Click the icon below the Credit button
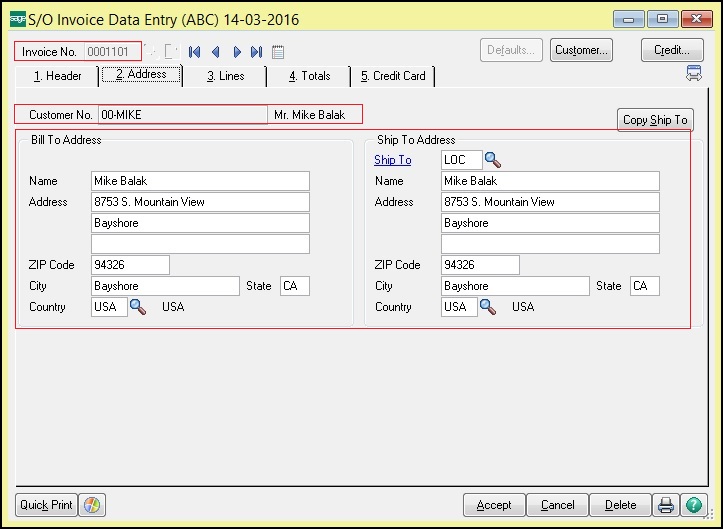The image size is (723, 529). (x=693, y=74)
